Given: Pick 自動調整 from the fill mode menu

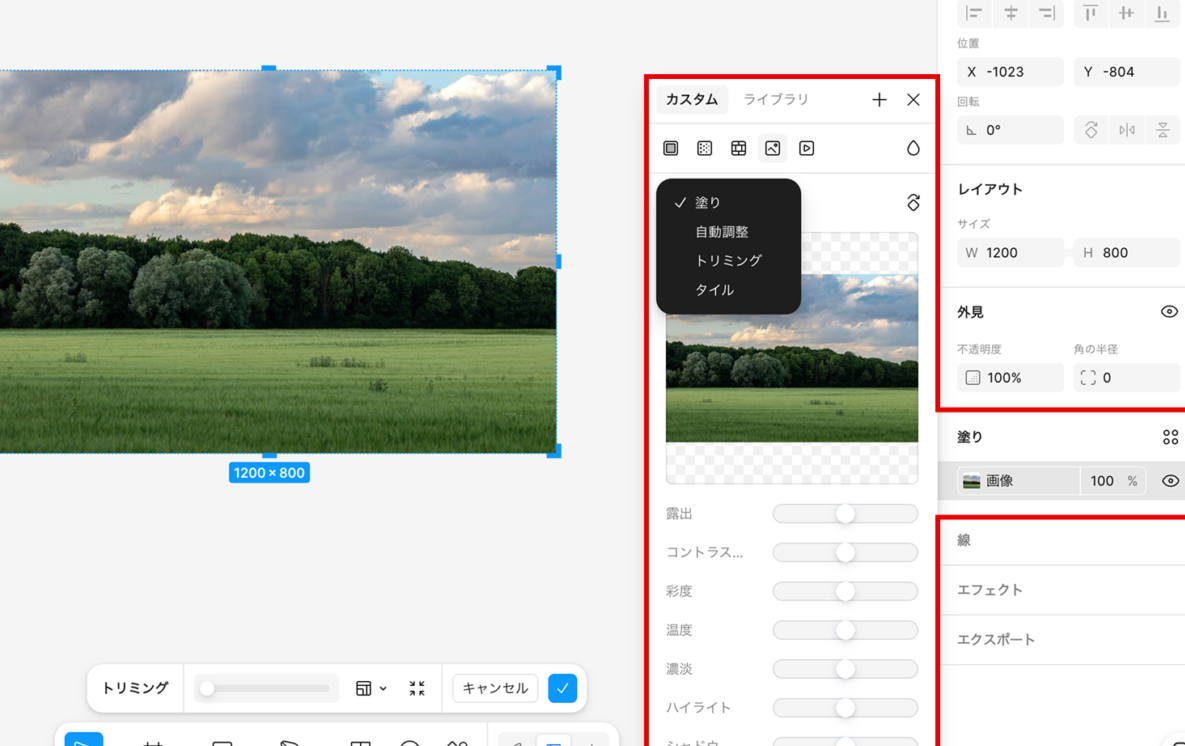Looking at the screenshot, I should point(721,231).
